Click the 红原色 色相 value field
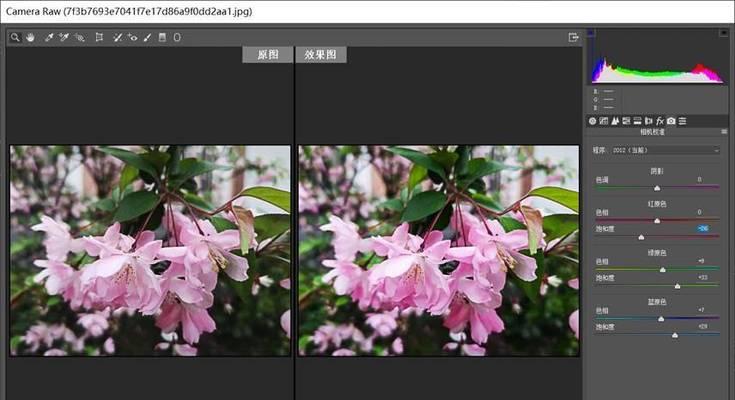The image size is (735, 400). (x=699, y=212)
